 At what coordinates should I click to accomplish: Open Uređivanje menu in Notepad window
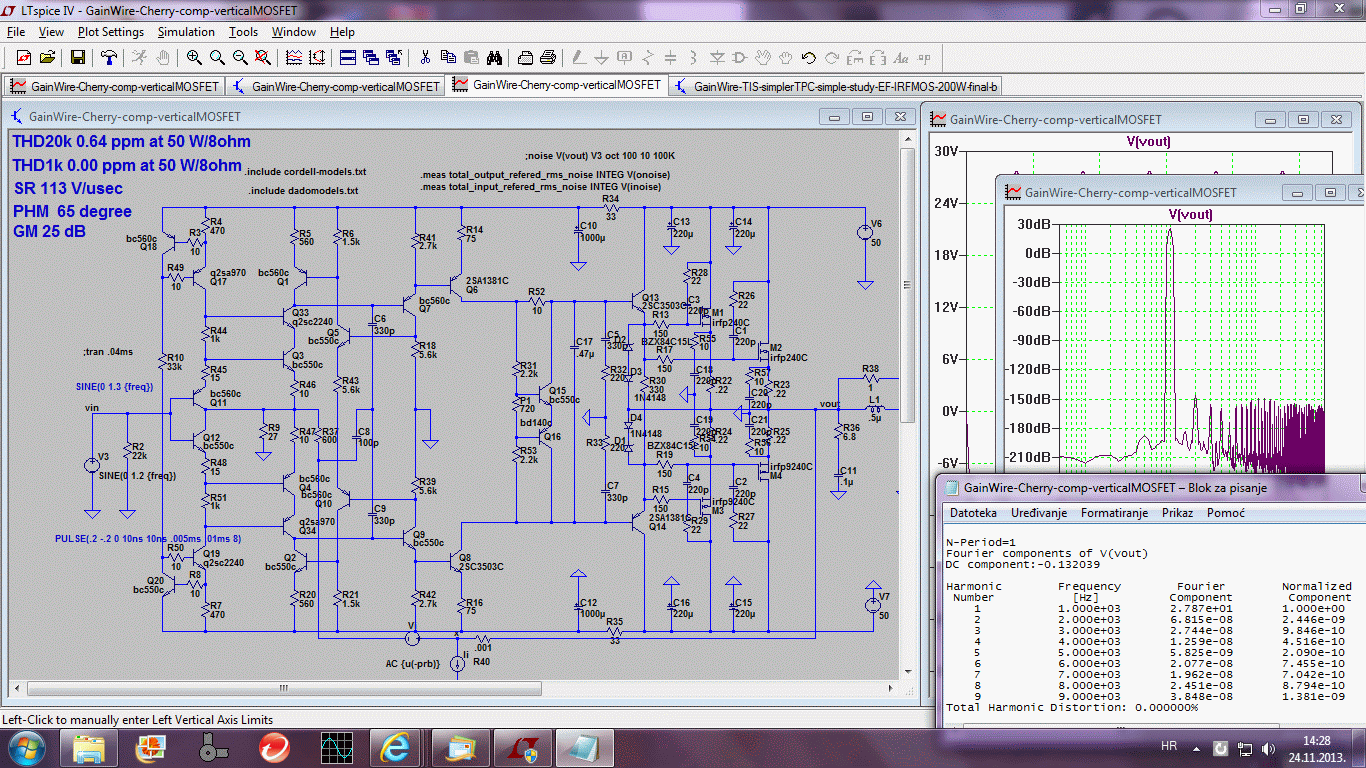point(1039,513)
